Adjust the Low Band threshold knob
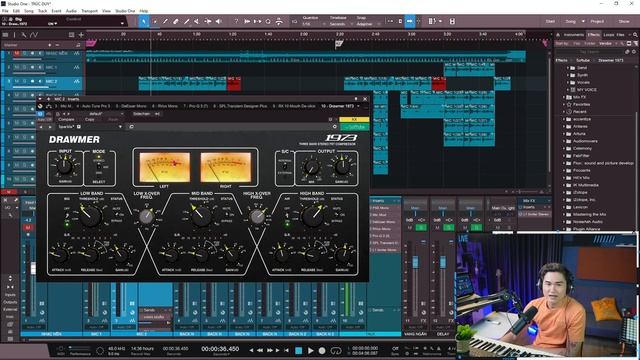Screen dimensions: 640x360 [x=90, y=216]
